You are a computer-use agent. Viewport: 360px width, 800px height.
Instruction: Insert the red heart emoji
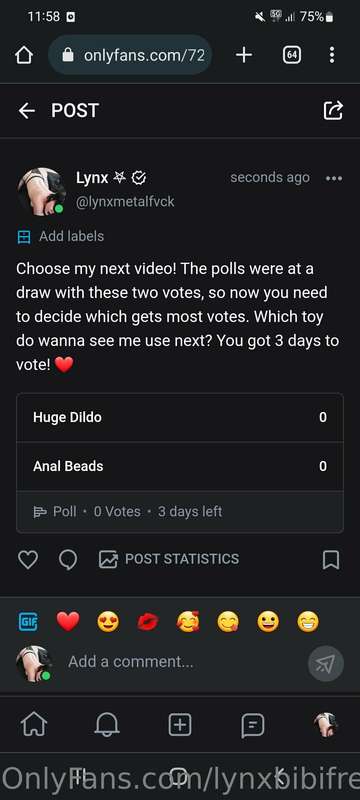click(68, 621)
